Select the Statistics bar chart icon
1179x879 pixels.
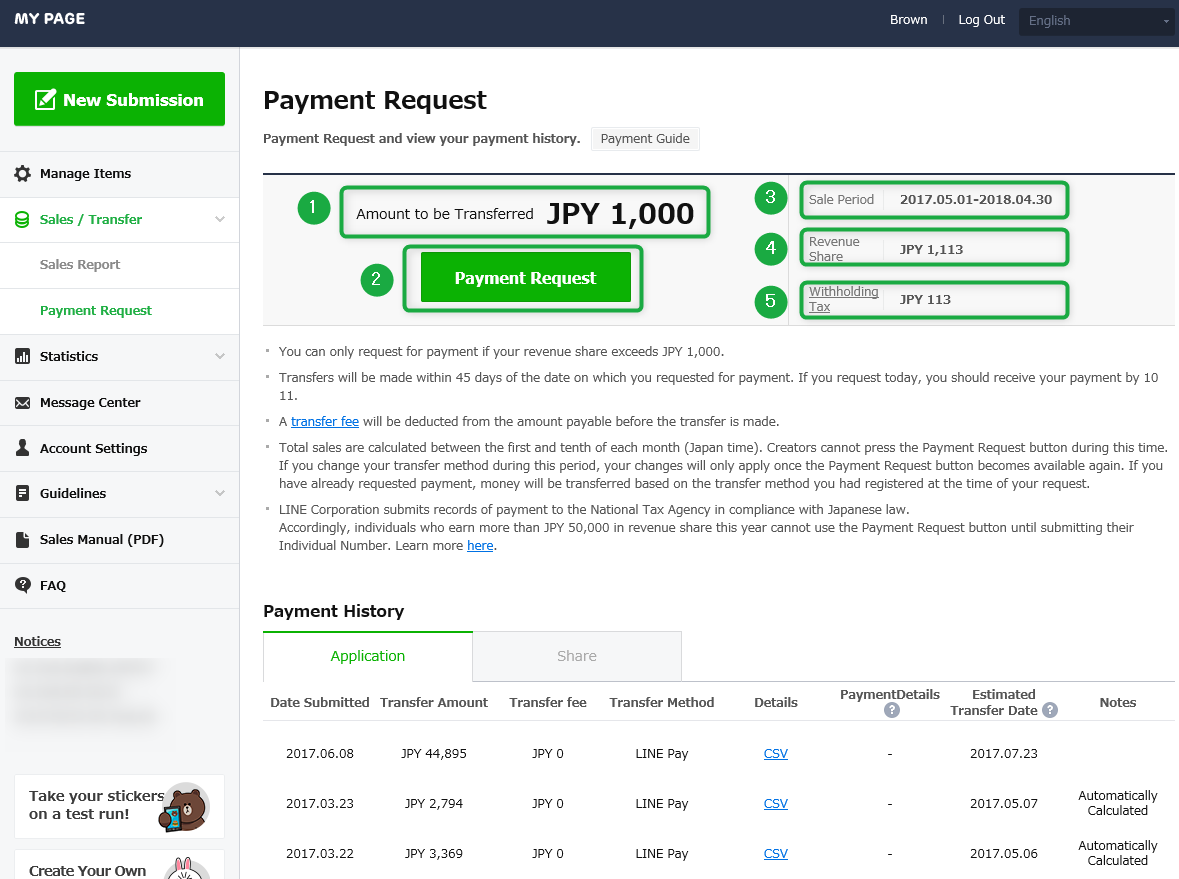pyautogui.click(x=22, y=356)
